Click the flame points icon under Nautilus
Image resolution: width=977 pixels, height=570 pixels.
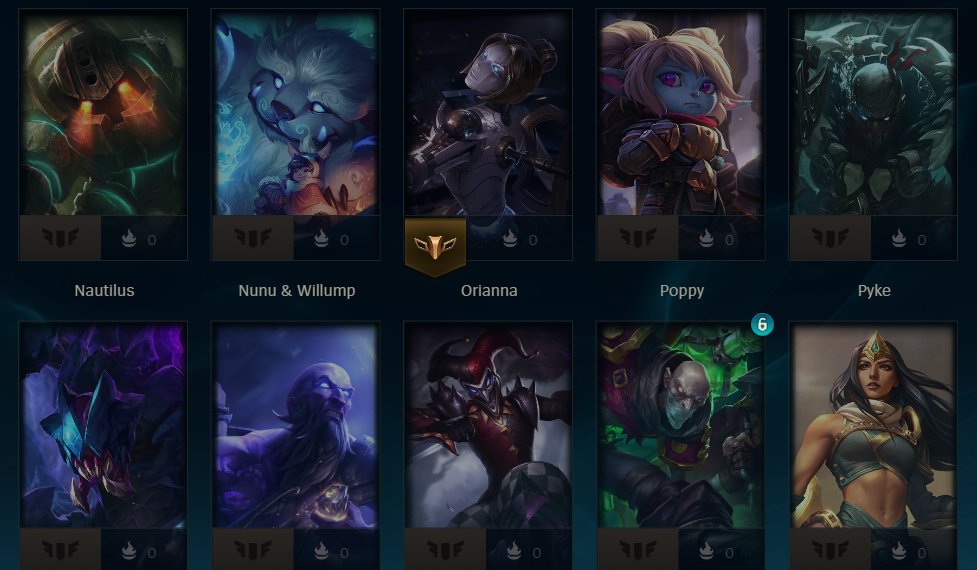click(x=128, y=239)
